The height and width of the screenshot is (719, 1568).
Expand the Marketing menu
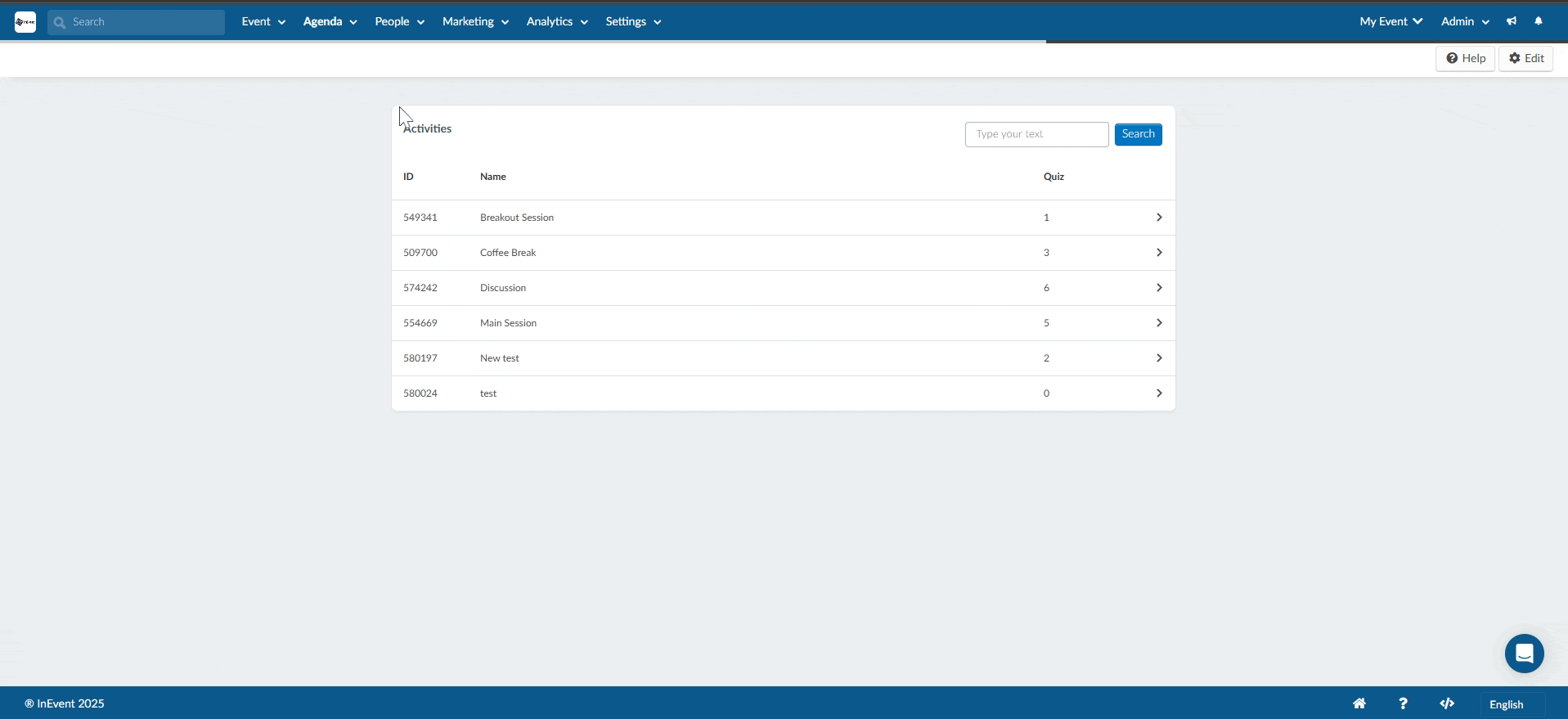pos(475,21)
